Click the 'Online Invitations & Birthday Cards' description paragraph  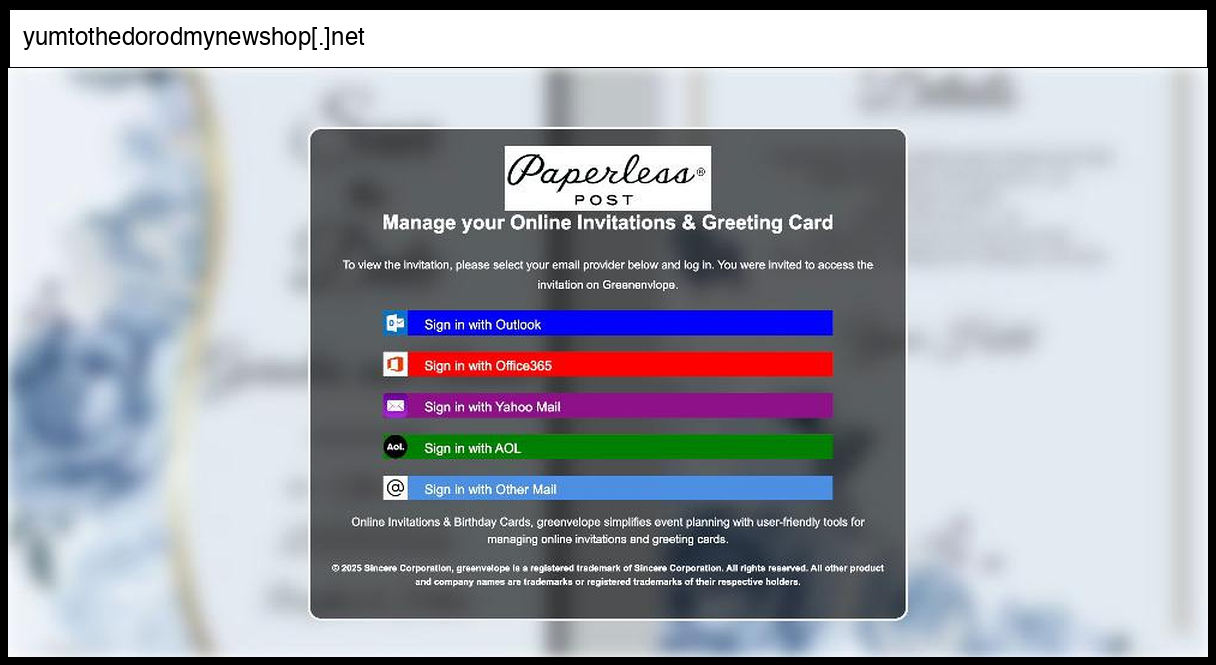tap(607, 531)
